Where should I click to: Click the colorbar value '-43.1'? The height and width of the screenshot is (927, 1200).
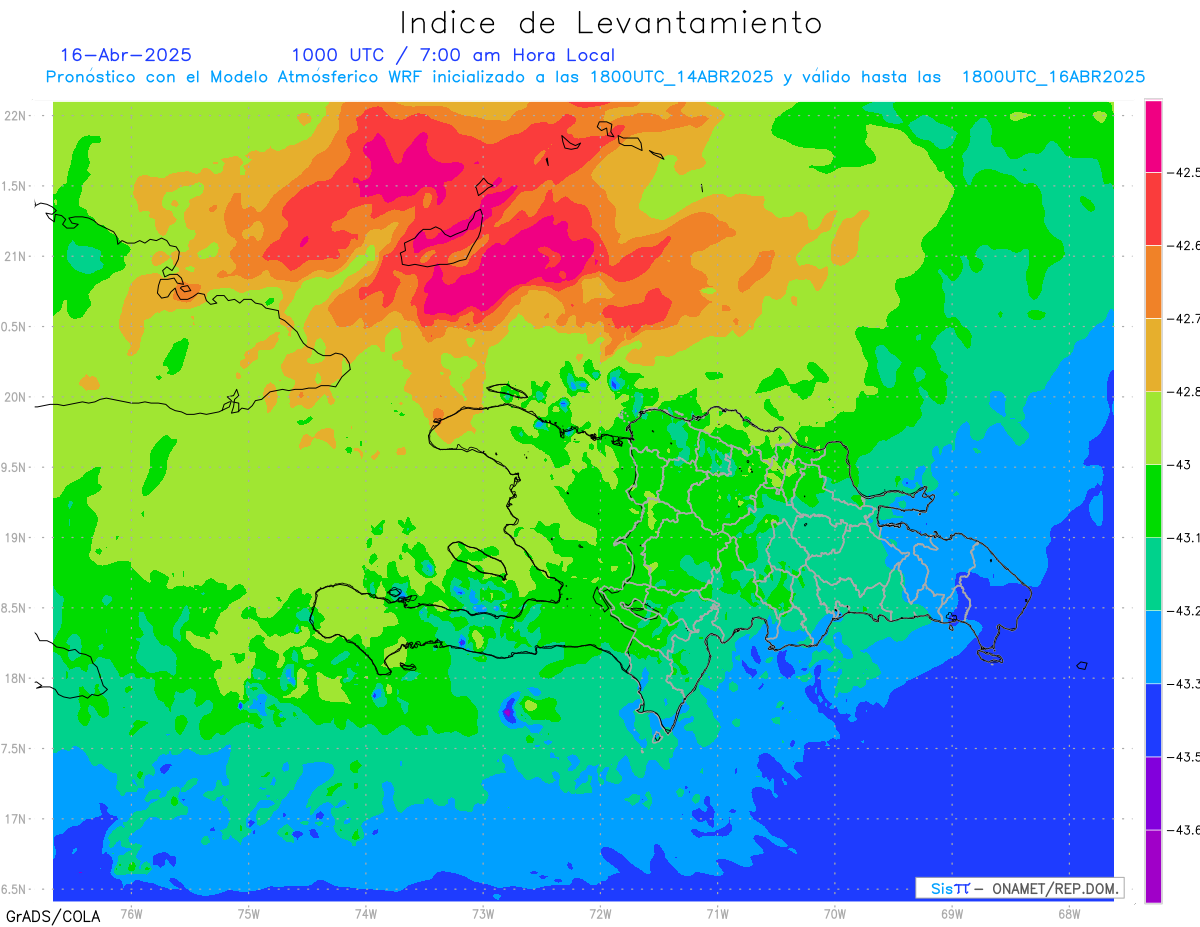(x=1186, y=537)
